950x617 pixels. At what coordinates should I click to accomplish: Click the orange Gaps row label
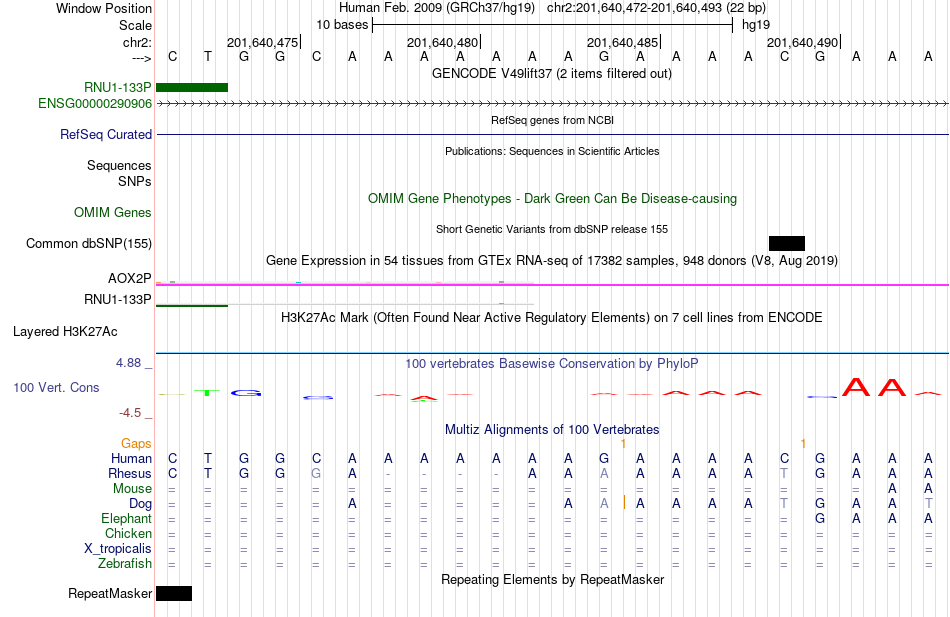[x=136, y=444]
